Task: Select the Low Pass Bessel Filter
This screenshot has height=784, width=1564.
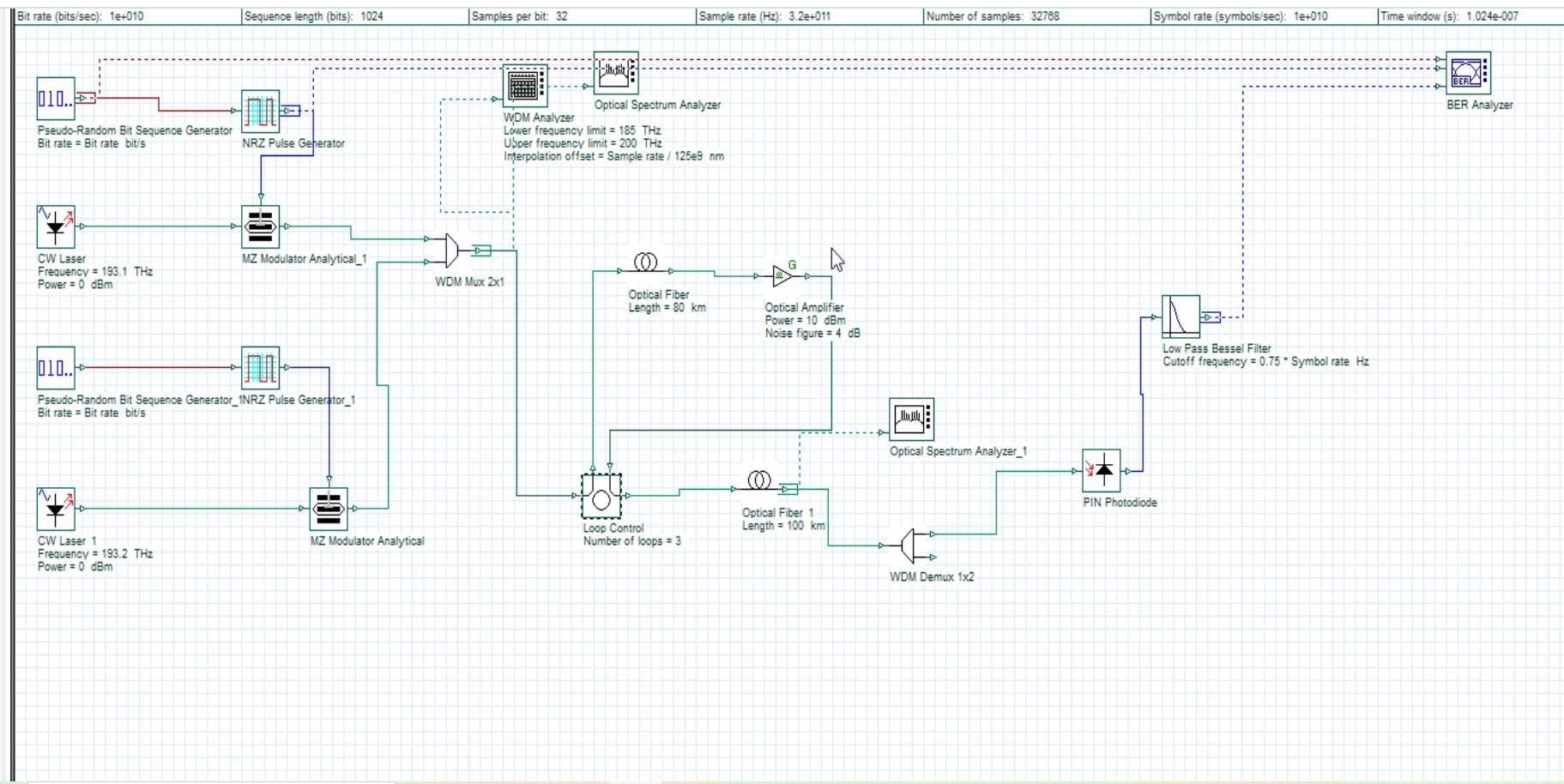Action: tap(1180, 315)
